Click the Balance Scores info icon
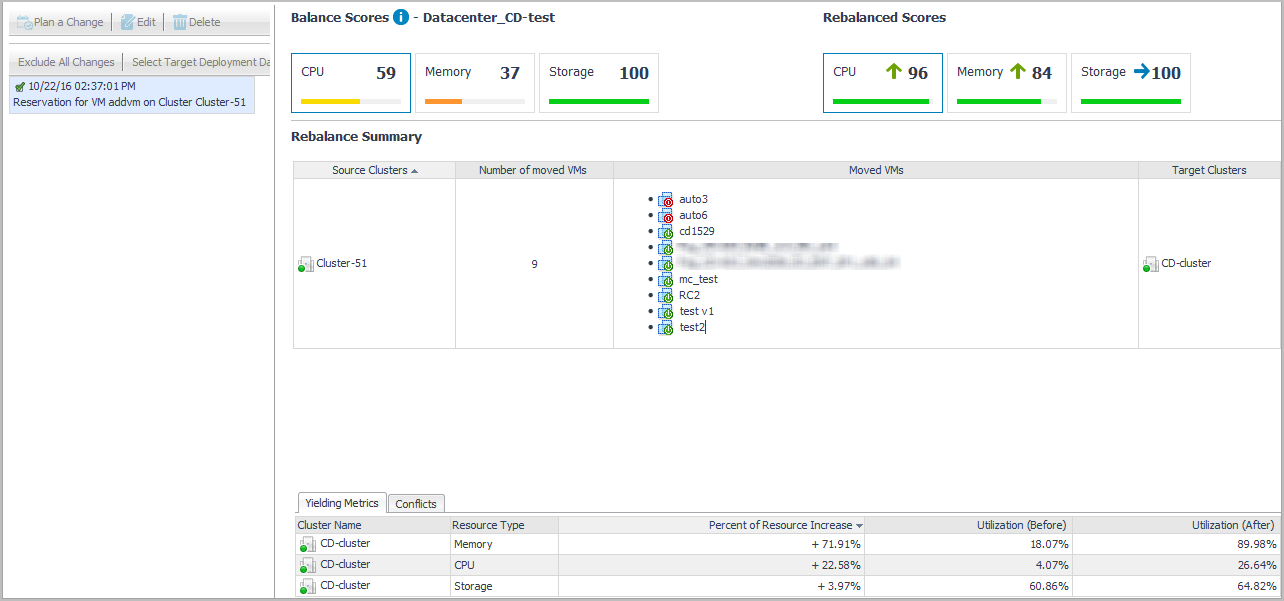The width and height of the screenshot is (1284, 601). coord(401,17)
